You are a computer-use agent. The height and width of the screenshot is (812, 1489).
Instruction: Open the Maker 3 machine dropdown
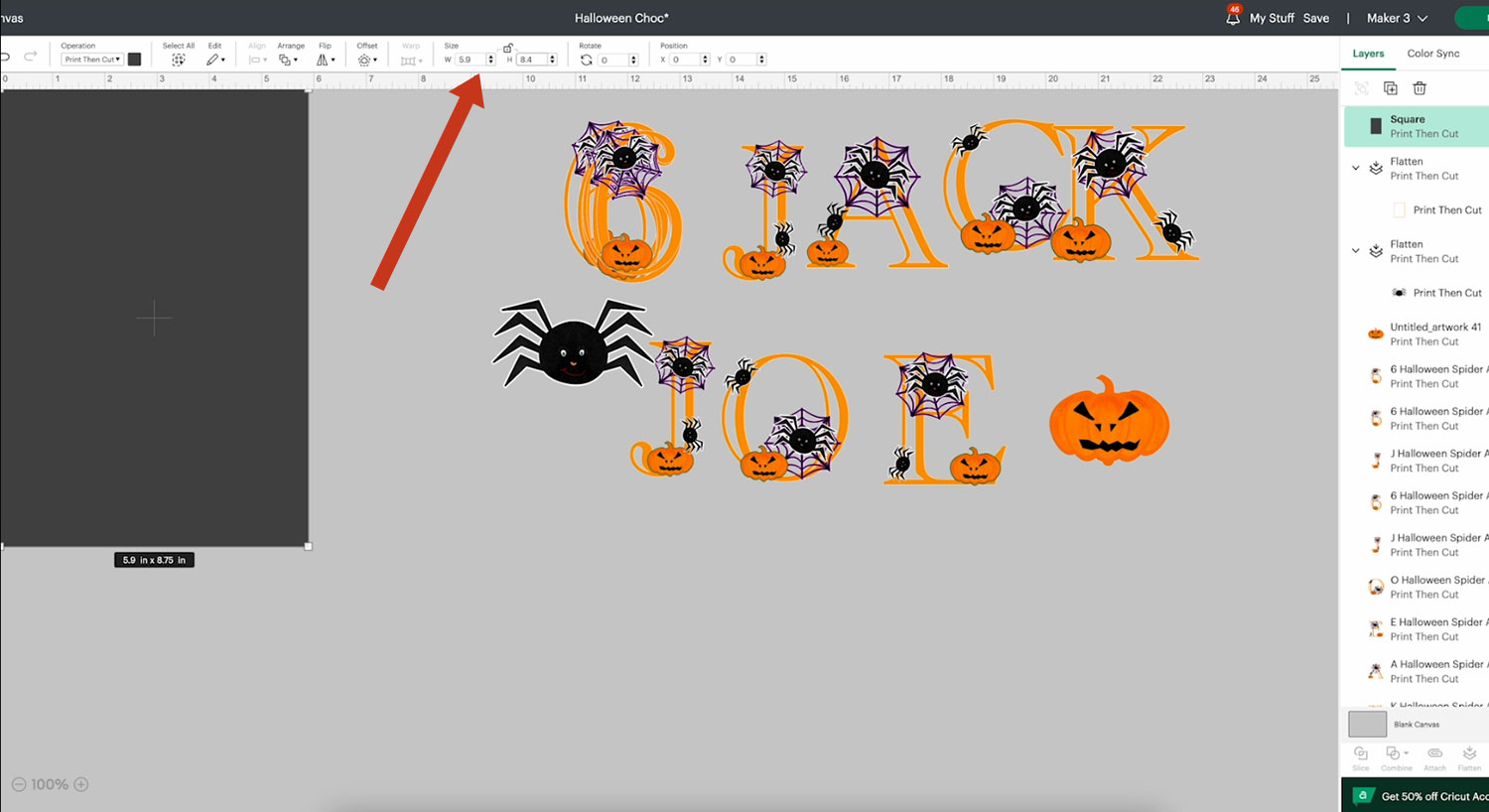coord(1396,18)
